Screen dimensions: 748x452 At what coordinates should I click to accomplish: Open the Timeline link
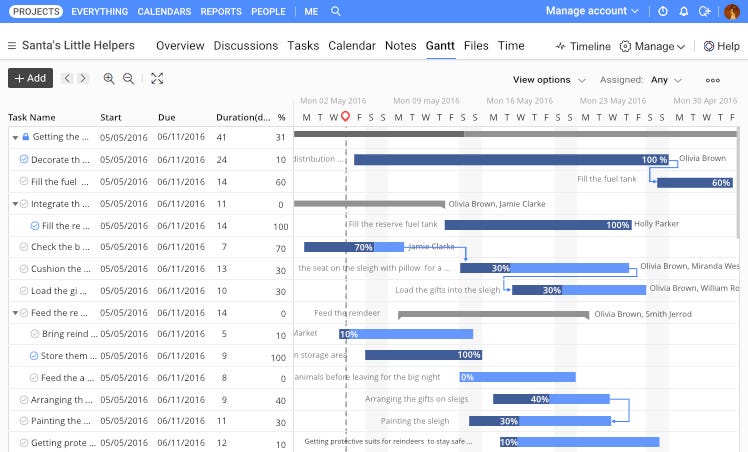click(583, 46)
